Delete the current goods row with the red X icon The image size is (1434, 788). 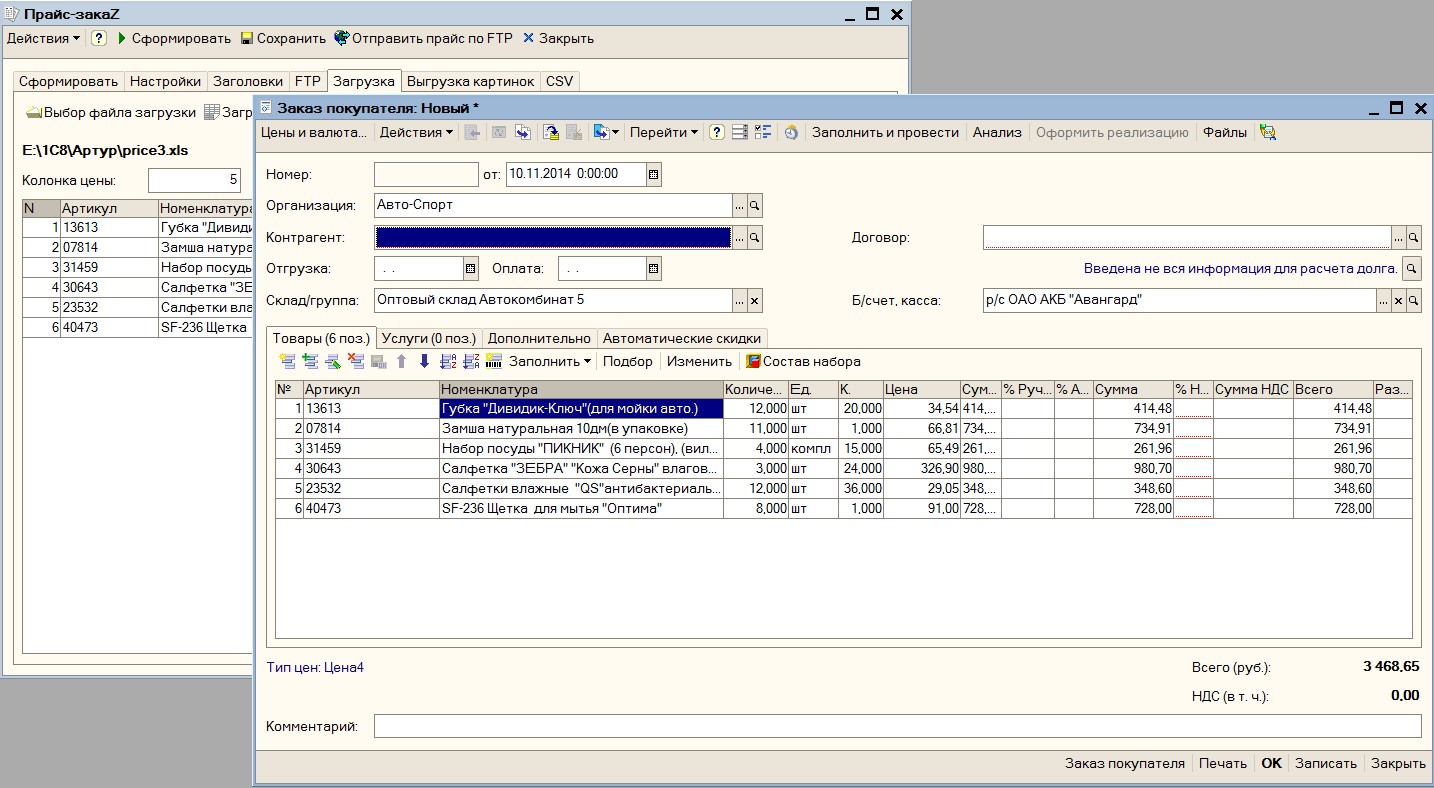tap(355, 362)
